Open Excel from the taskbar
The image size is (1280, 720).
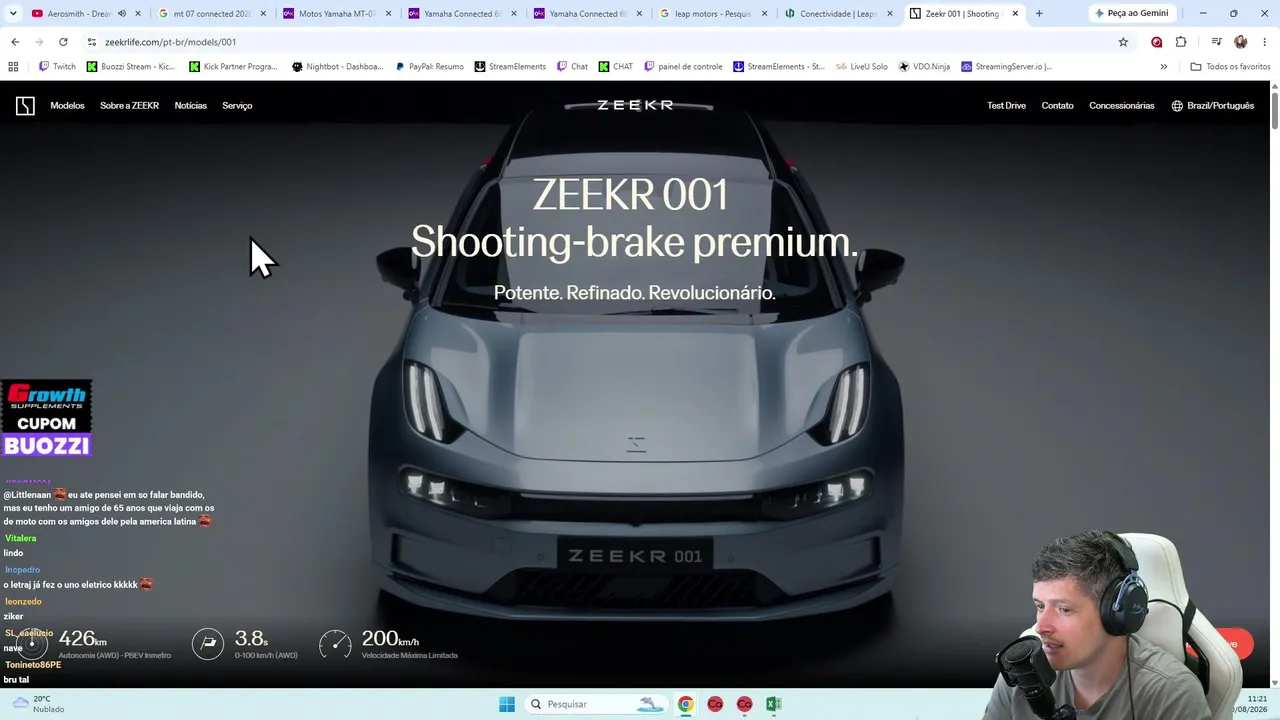[x=773, y=704]
